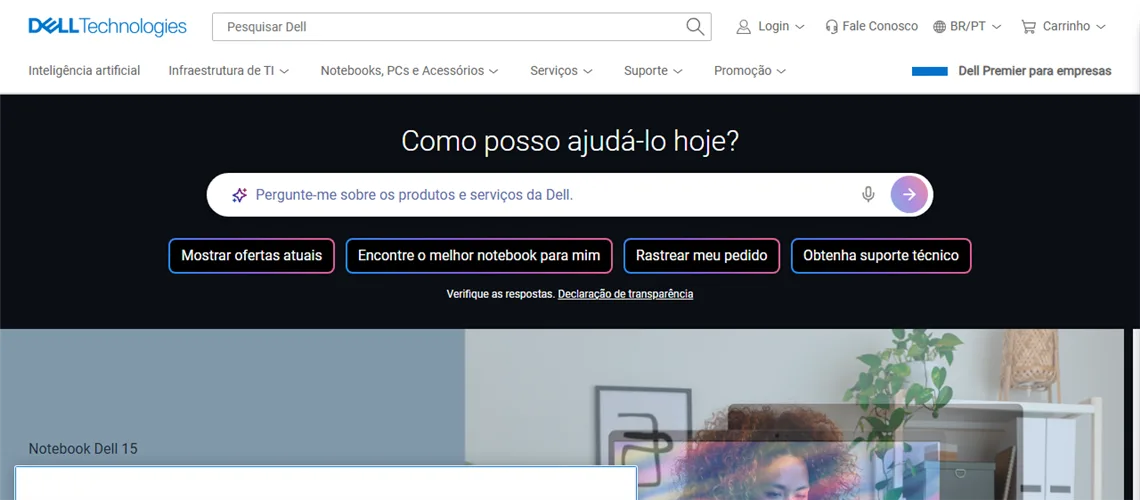
Task: Open the Declaração de transparência link
Action: [x=625, y=294]
